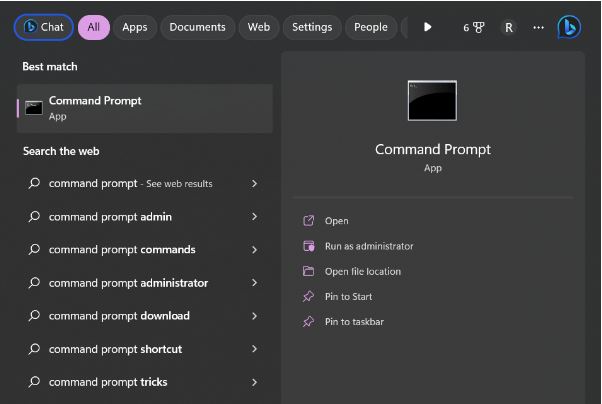602x404 pixels.
Task: Open 'command prompt commands' web suggestion
Action: click(x=145, y=250)
